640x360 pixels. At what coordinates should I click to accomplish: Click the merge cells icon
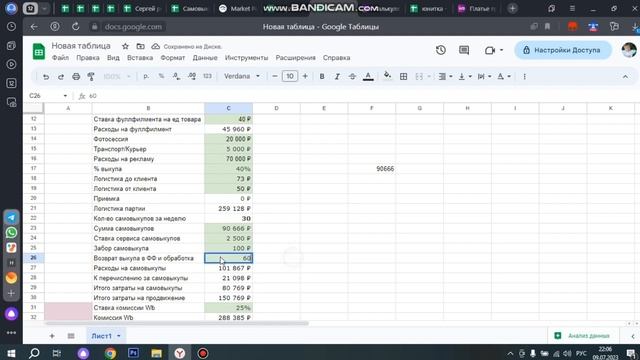pyautogui.click(x=419, y=76)
